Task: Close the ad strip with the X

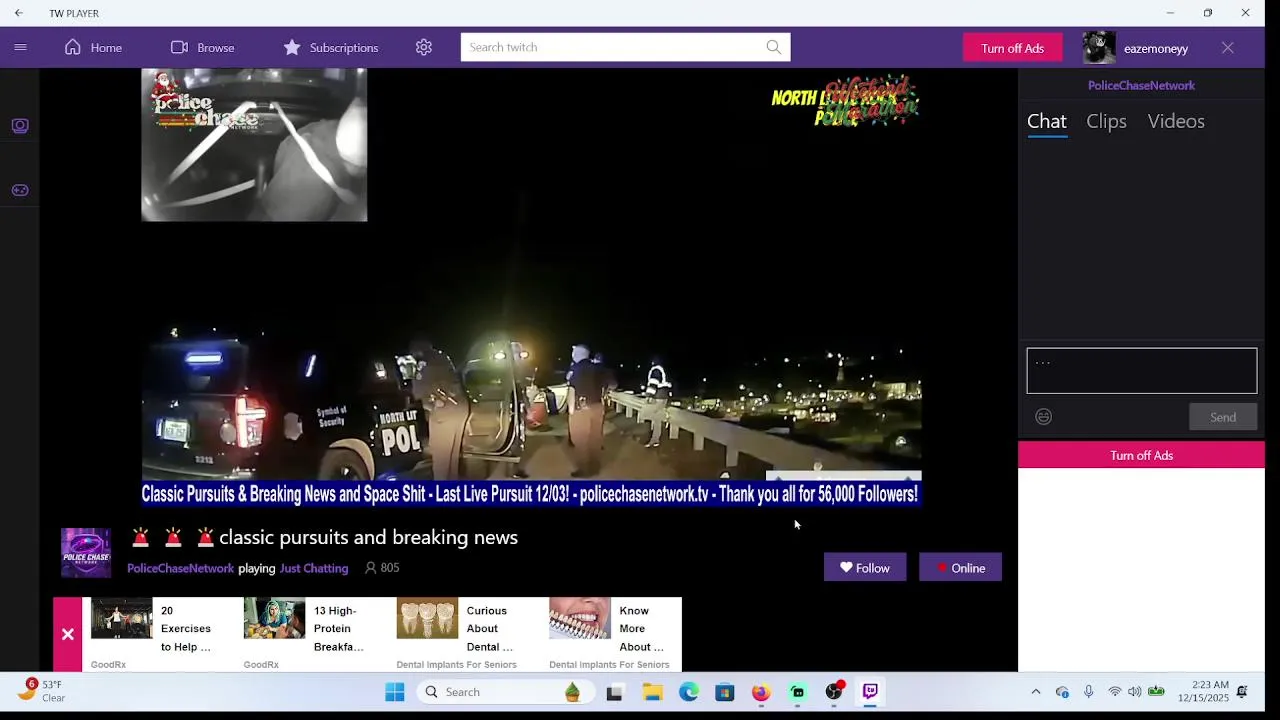Action: click(67, 634)
